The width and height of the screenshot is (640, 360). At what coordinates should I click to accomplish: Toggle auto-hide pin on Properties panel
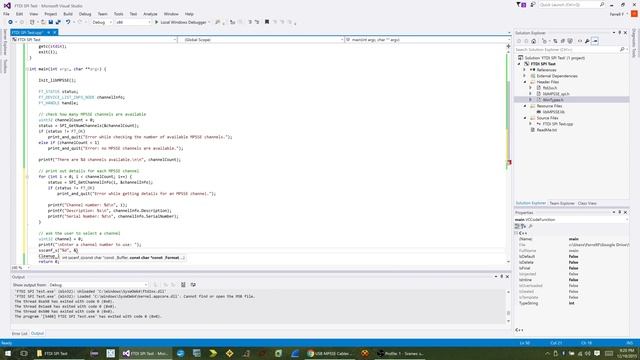(620, 213)
